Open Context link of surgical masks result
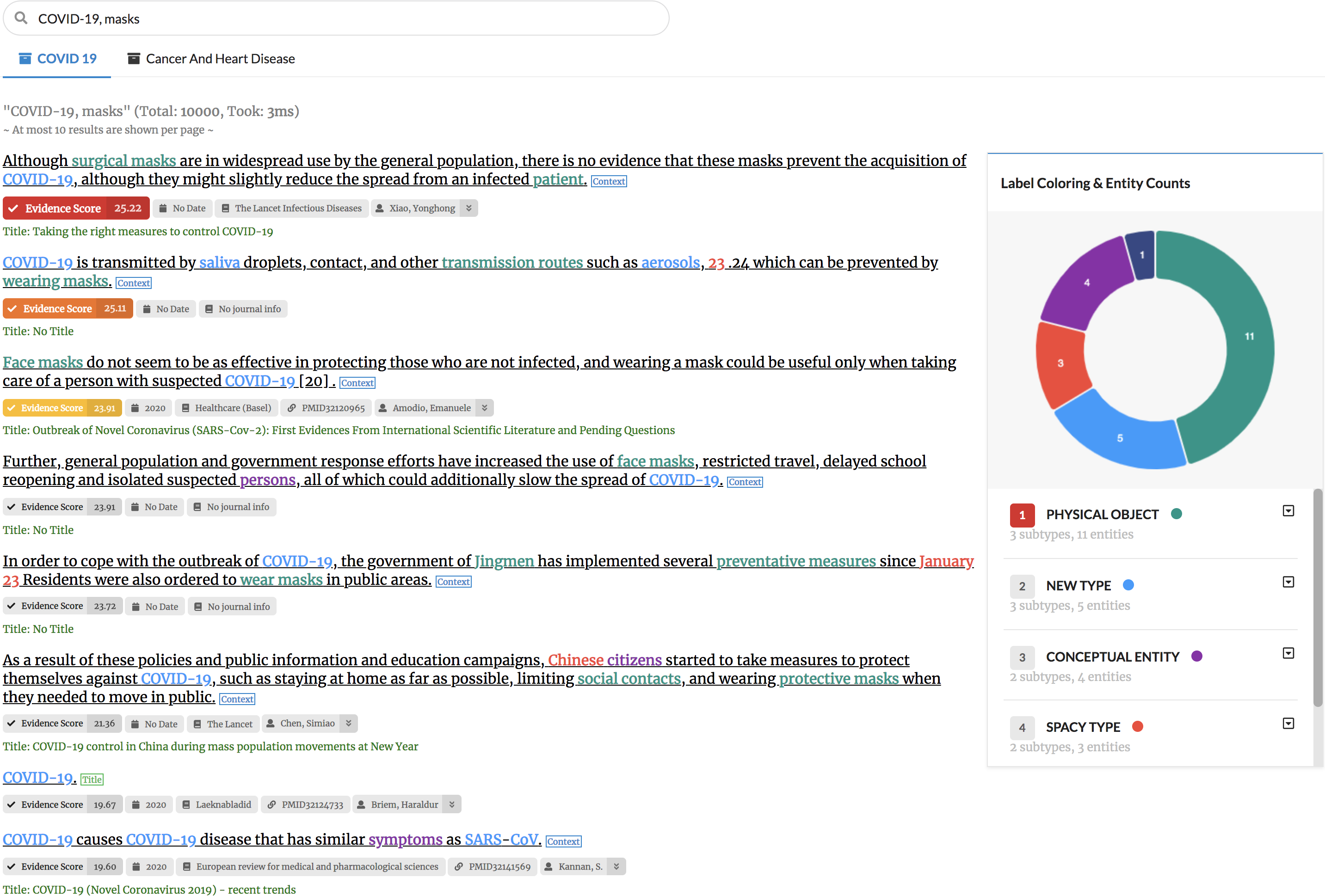 click(x=608, y=181)
